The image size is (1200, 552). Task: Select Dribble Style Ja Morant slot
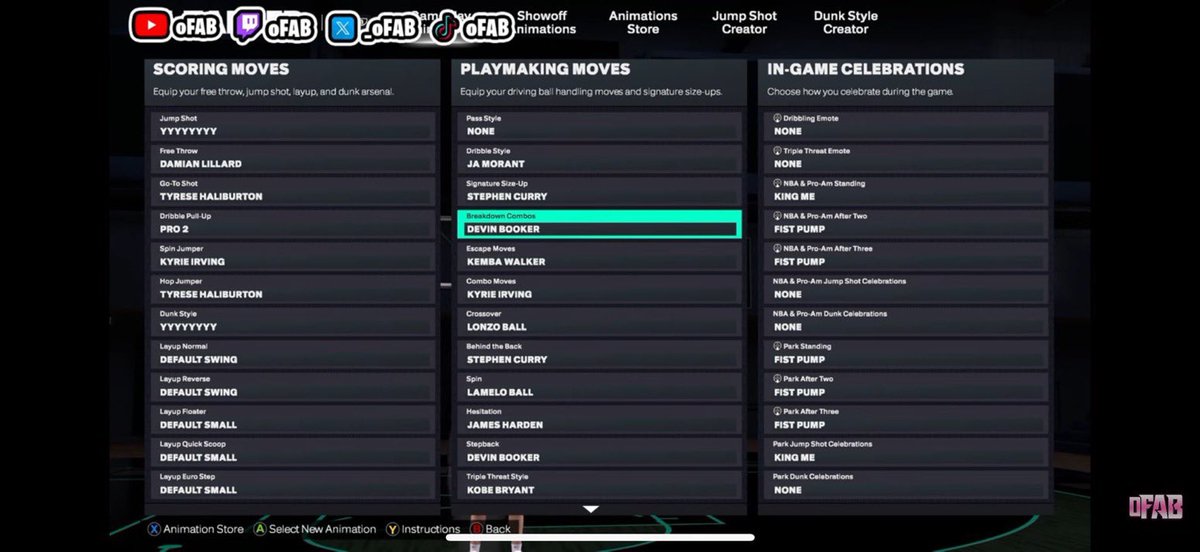pos(600,158)
